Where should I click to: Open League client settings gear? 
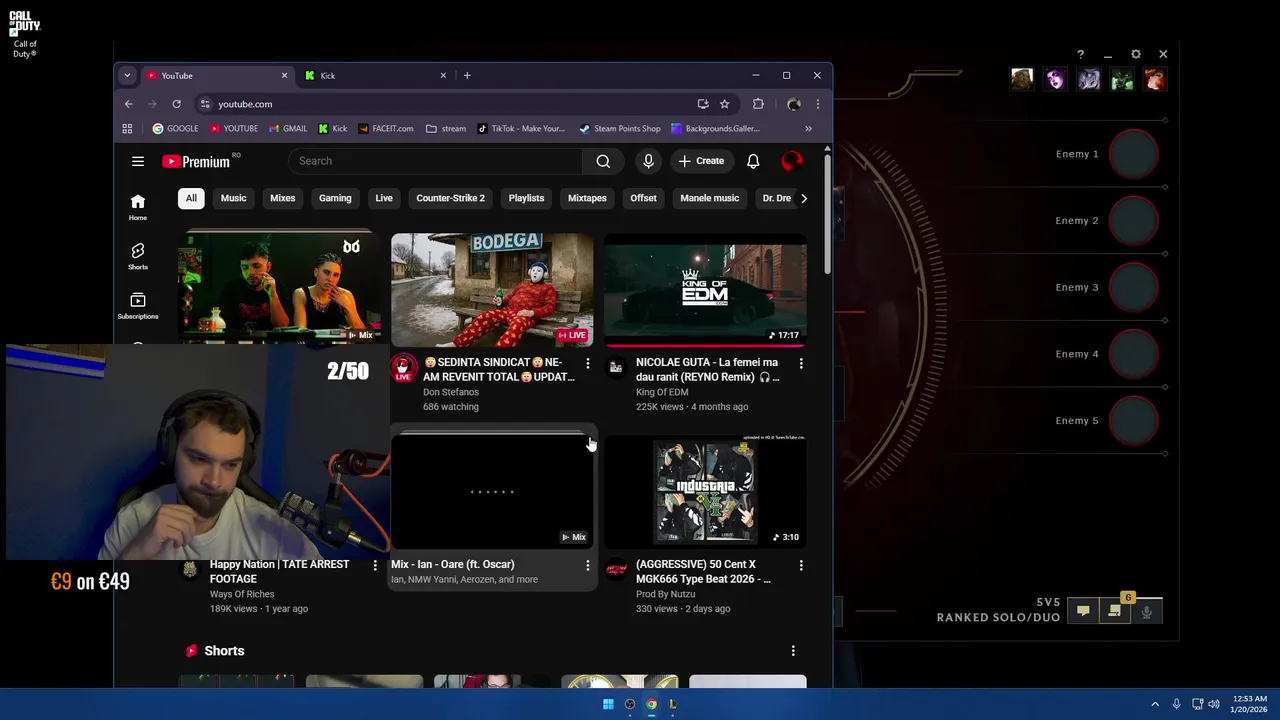(1135, 54)
